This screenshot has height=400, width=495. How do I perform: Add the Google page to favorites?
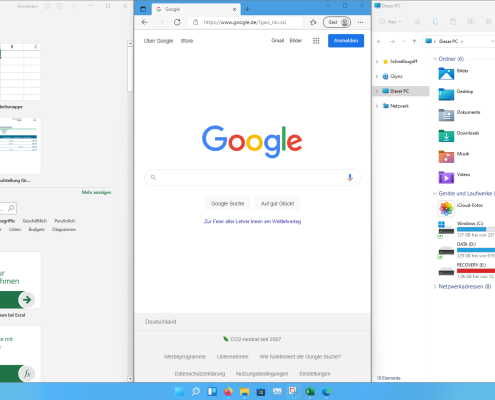[313, 22]
